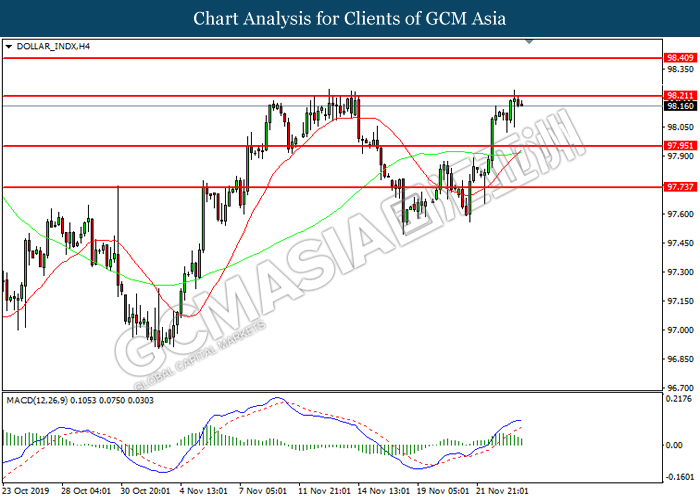Click the 11 Nov 21:01 time label

point(324,491)
